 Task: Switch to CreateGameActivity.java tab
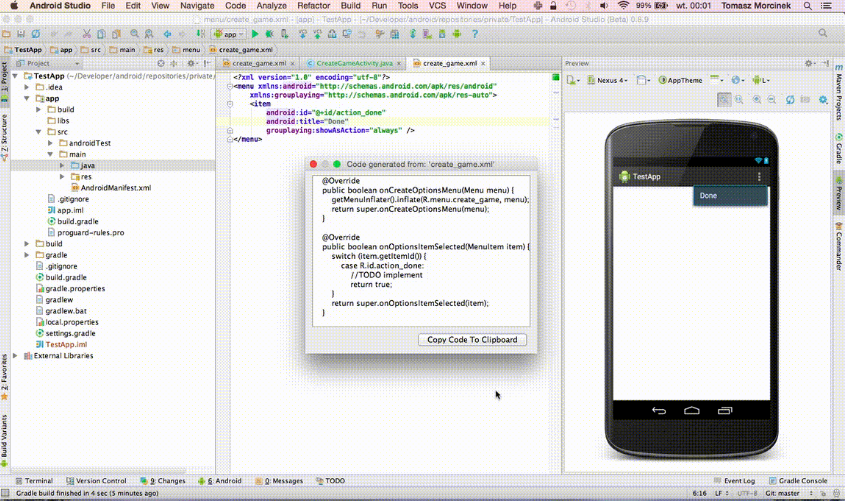coord(354,63)
